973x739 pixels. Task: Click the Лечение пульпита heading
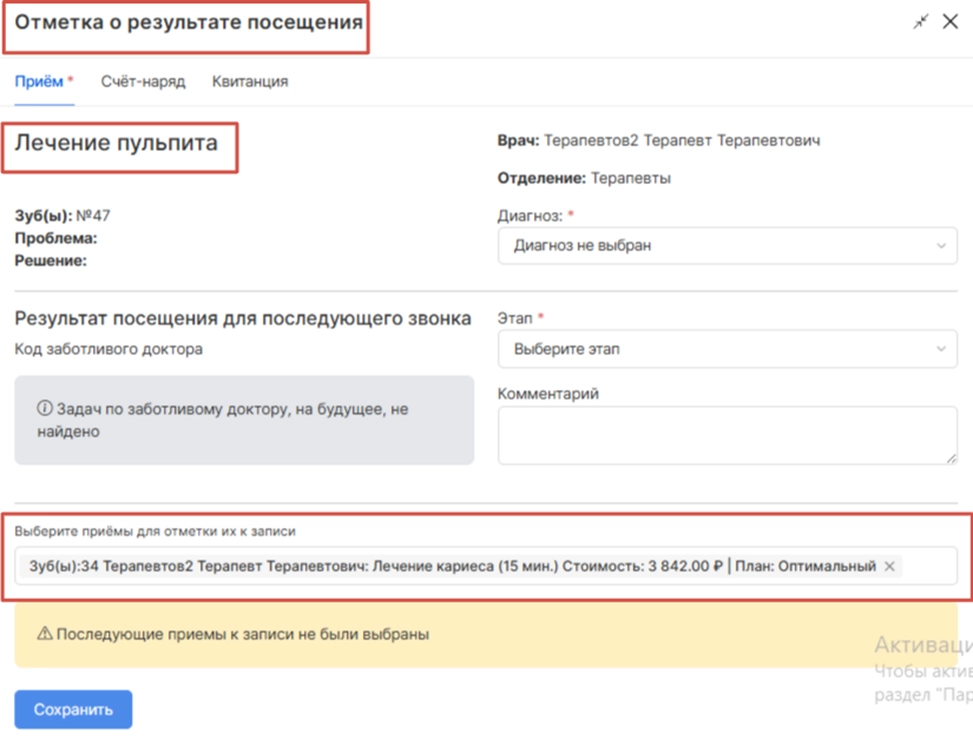click(x=116, y=143)
